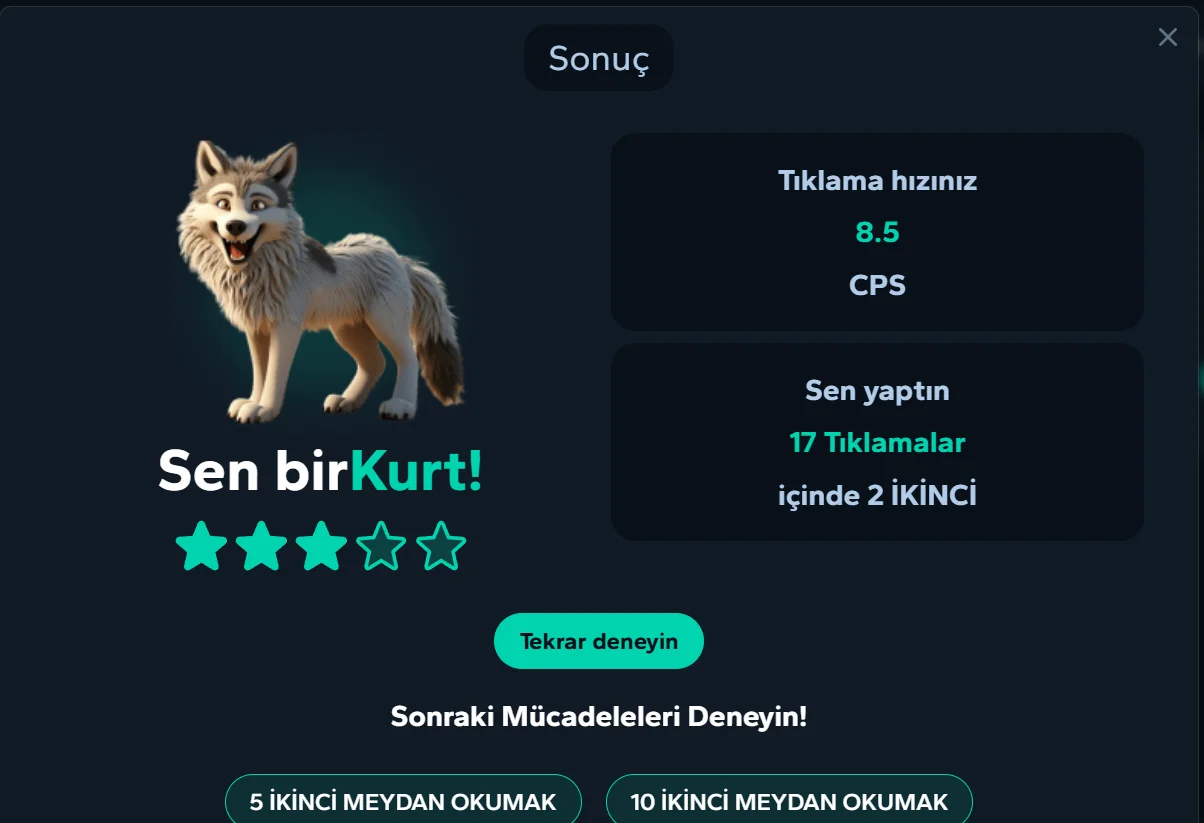Click the fifth outlined star
The height and width of the screenshot is (823, 1204).
(x=441, y=546)
